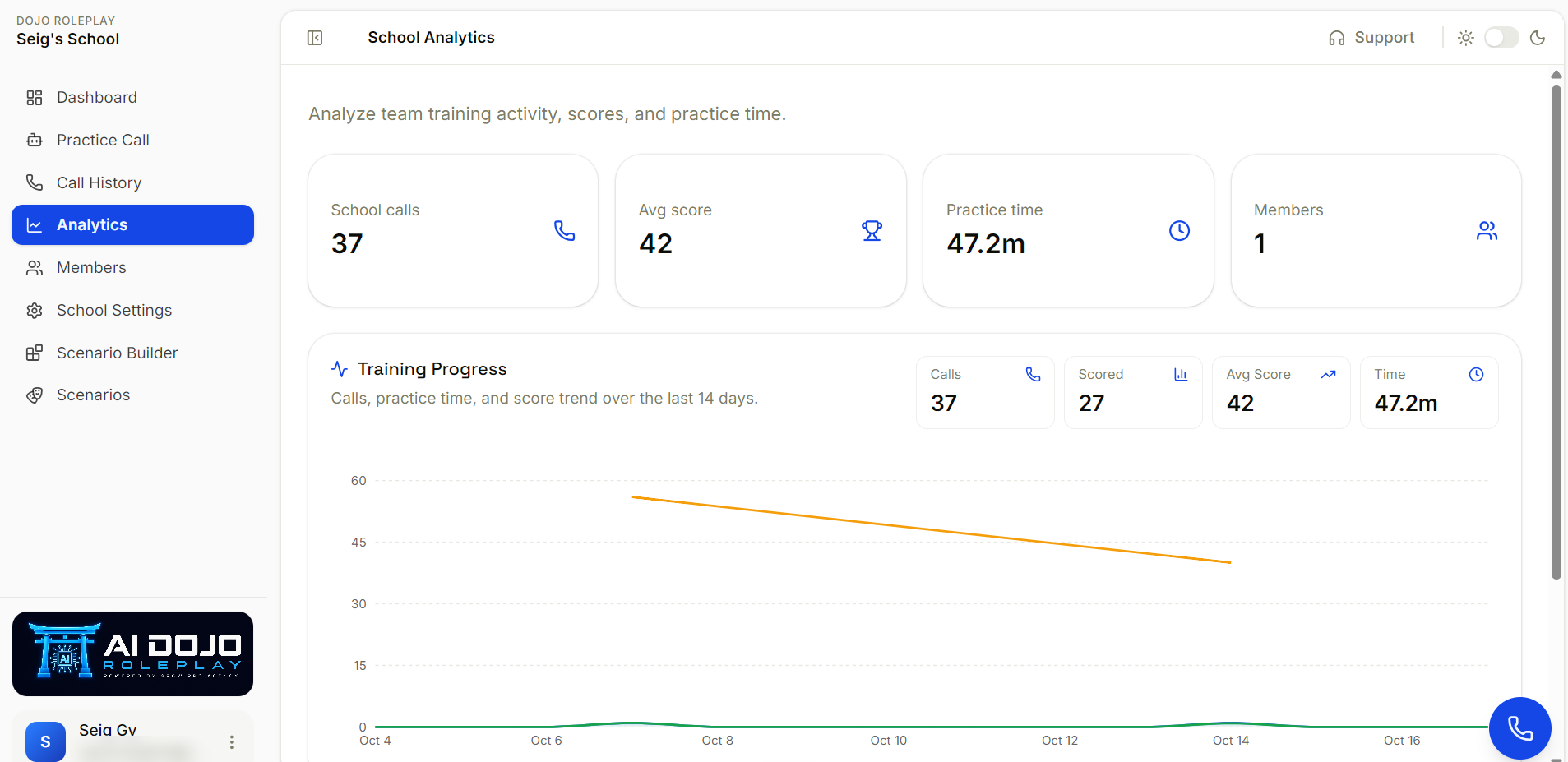Screen dimensions: 1568x762
Task: Click the clock icon in Practice time card
Action: click(x=1179, y=231)
